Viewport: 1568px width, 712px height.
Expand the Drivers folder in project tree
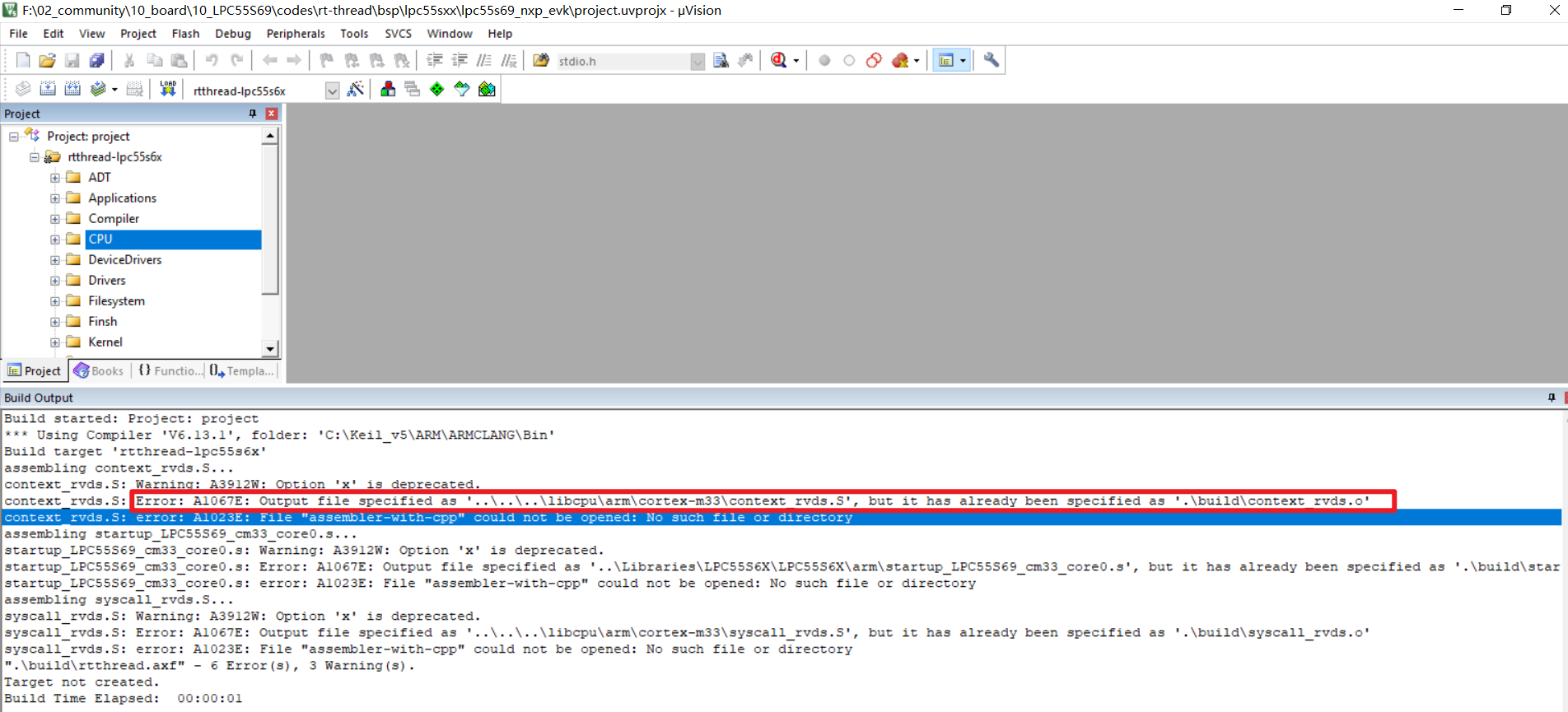tap(55, 281)
